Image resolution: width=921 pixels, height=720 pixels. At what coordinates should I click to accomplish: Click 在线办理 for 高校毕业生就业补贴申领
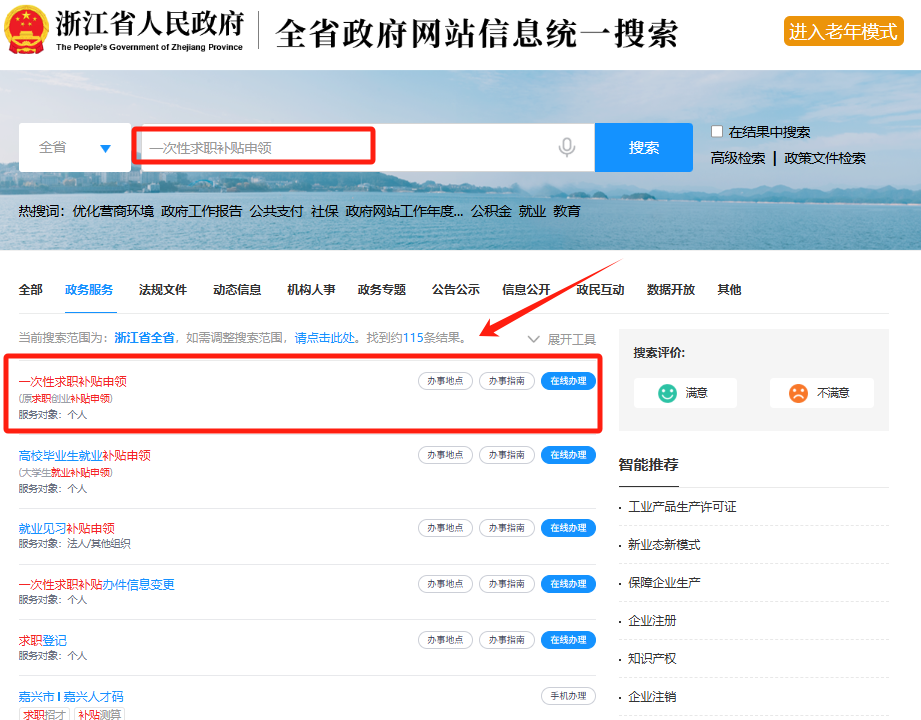coord(568,455)
